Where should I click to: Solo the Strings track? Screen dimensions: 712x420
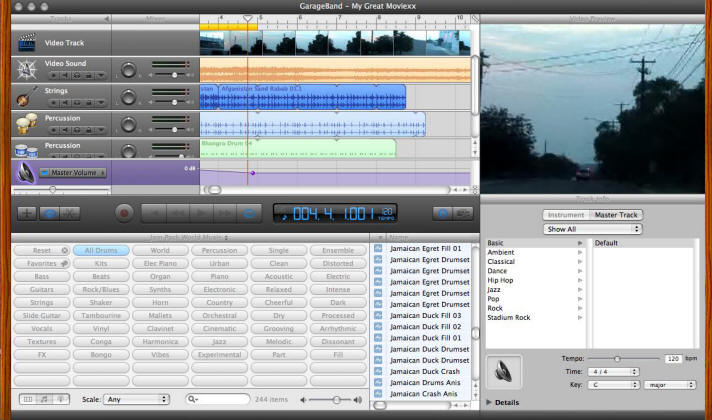click(x=77, y=103)
